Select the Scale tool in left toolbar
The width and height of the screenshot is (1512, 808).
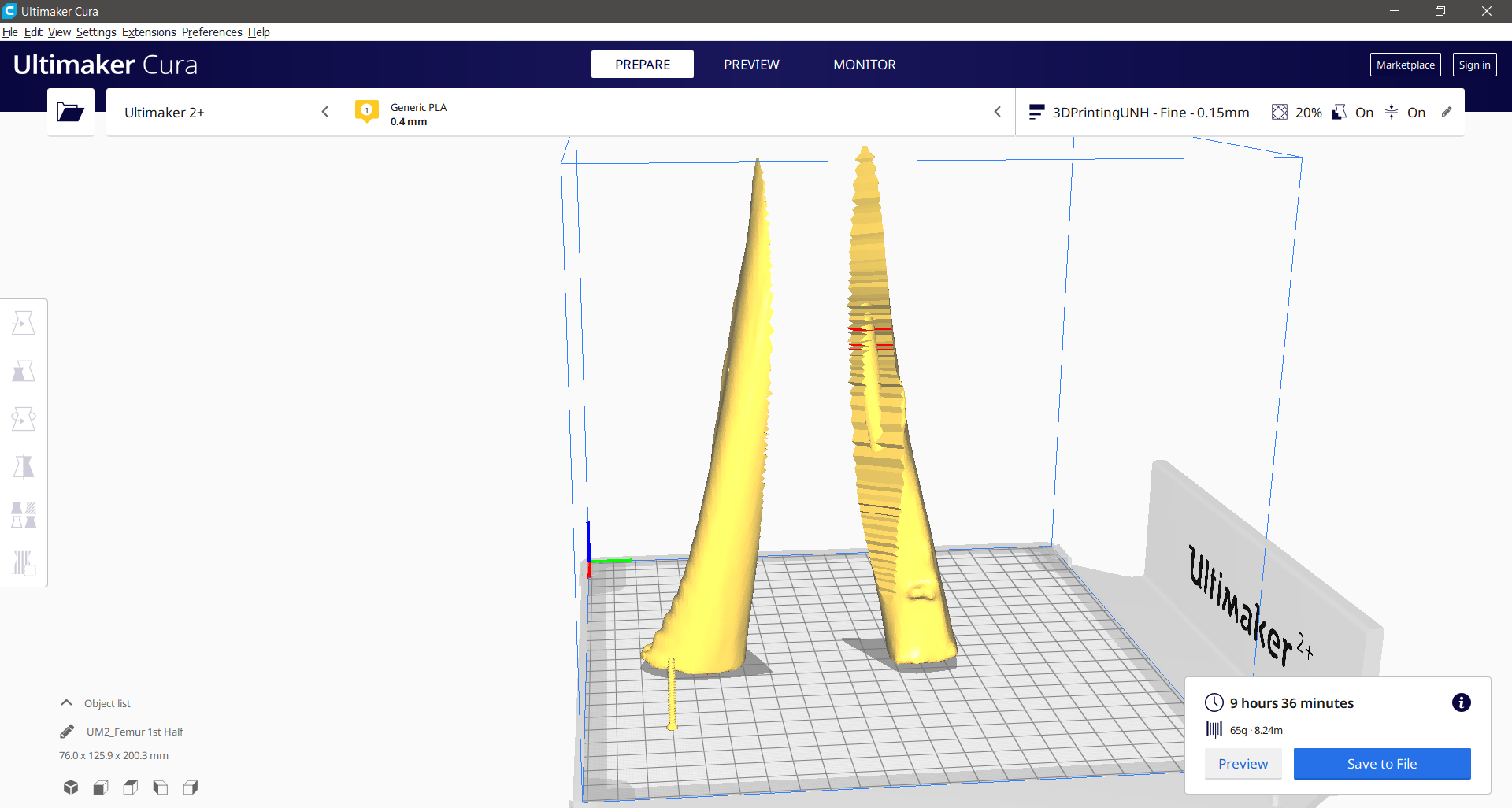pyautogui.click(x=24, y=371)
